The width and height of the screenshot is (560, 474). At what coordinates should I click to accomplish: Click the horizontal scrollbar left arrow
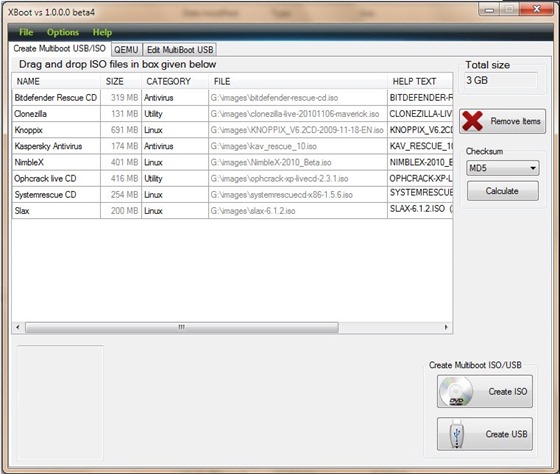point(18,327)
